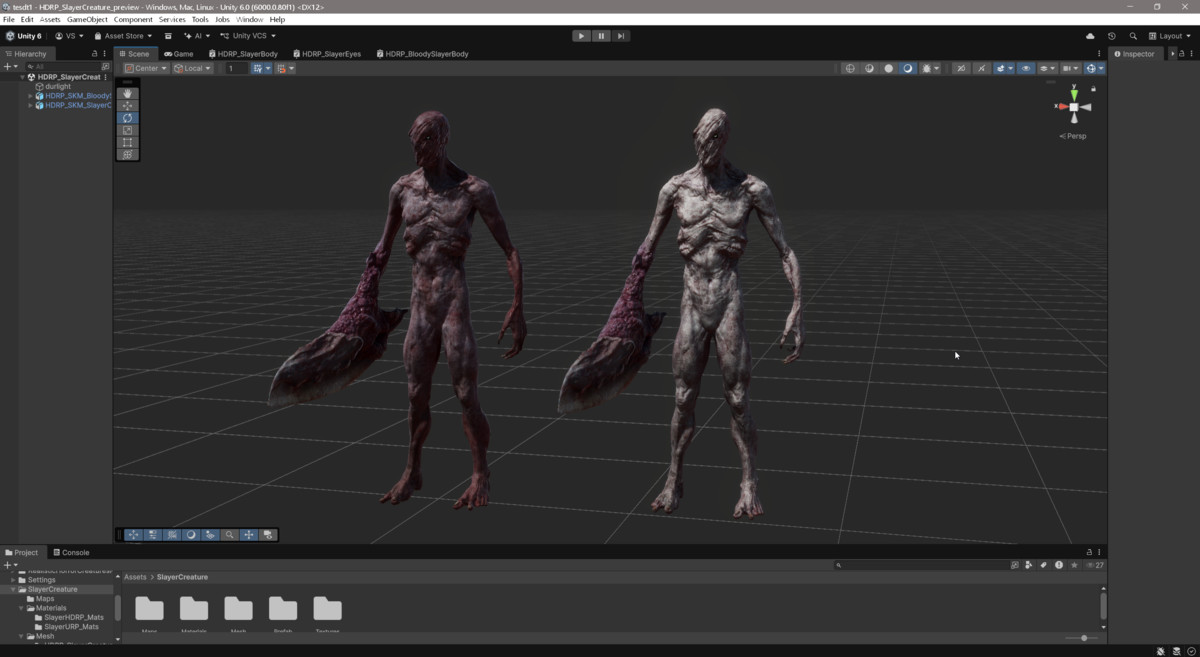
Task: Click the hidden-packages count icon showing 27
Action: click(x=1095, y=565)
